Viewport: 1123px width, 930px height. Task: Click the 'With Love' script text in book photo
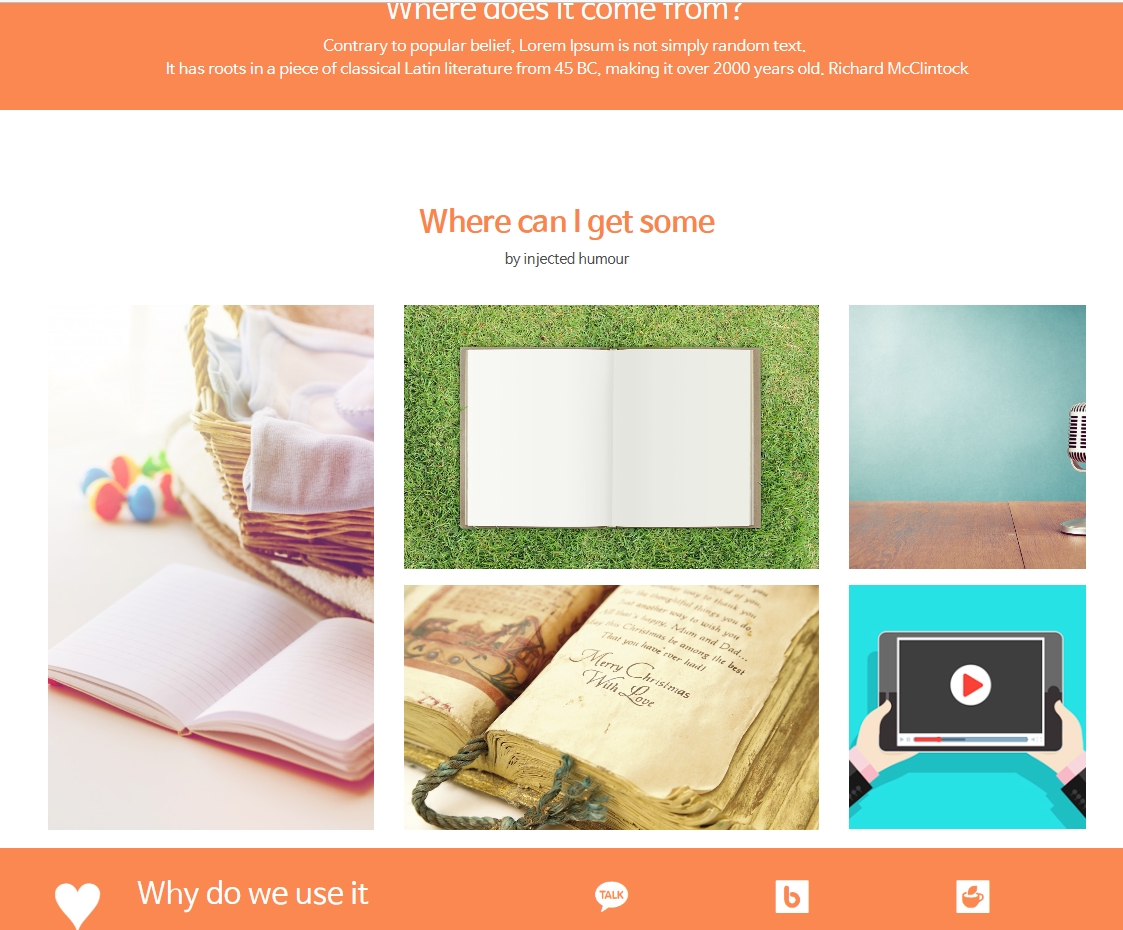pyautogui.click(x=620, y=687)
